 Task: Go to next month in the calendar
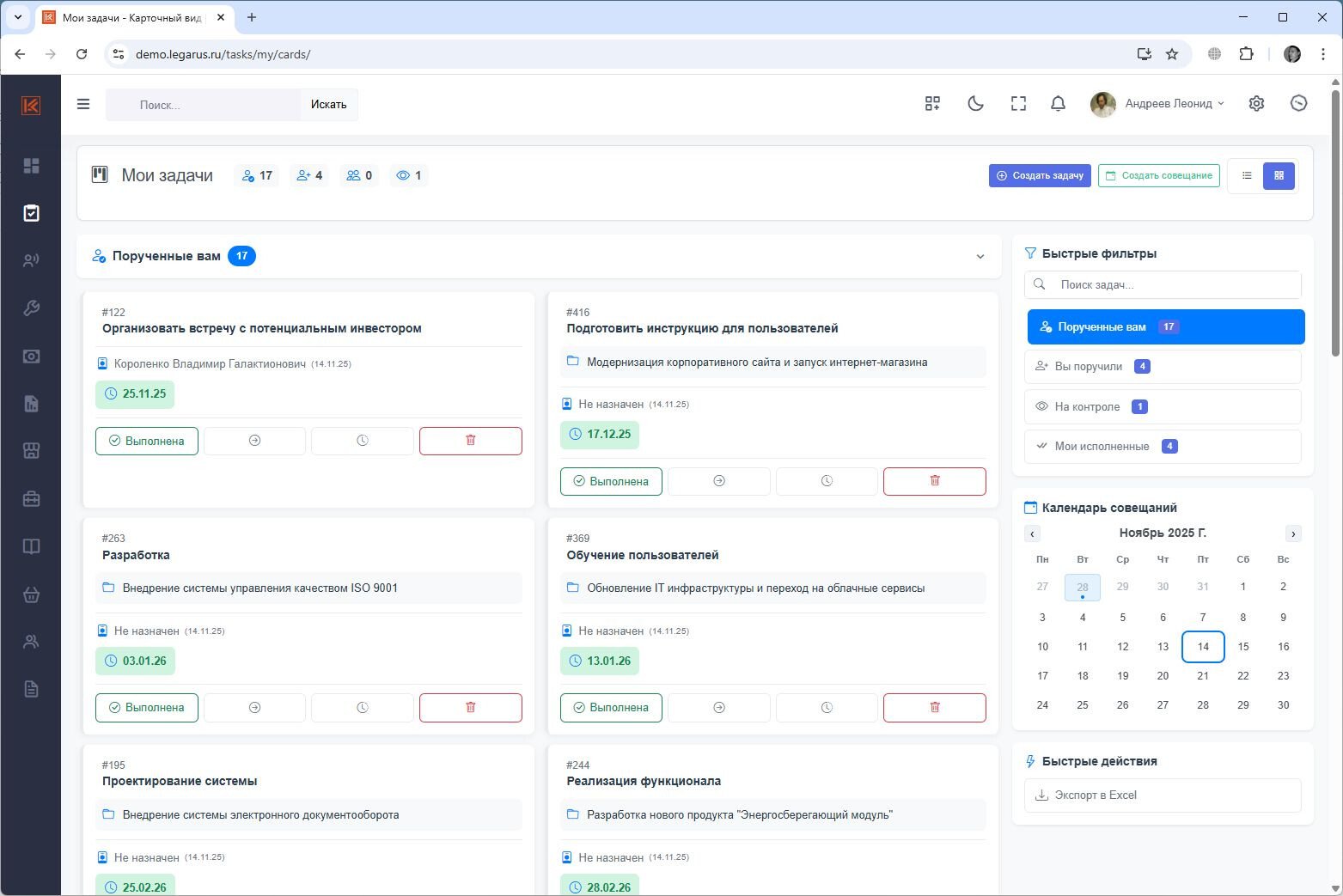(x=1292, y=533)
